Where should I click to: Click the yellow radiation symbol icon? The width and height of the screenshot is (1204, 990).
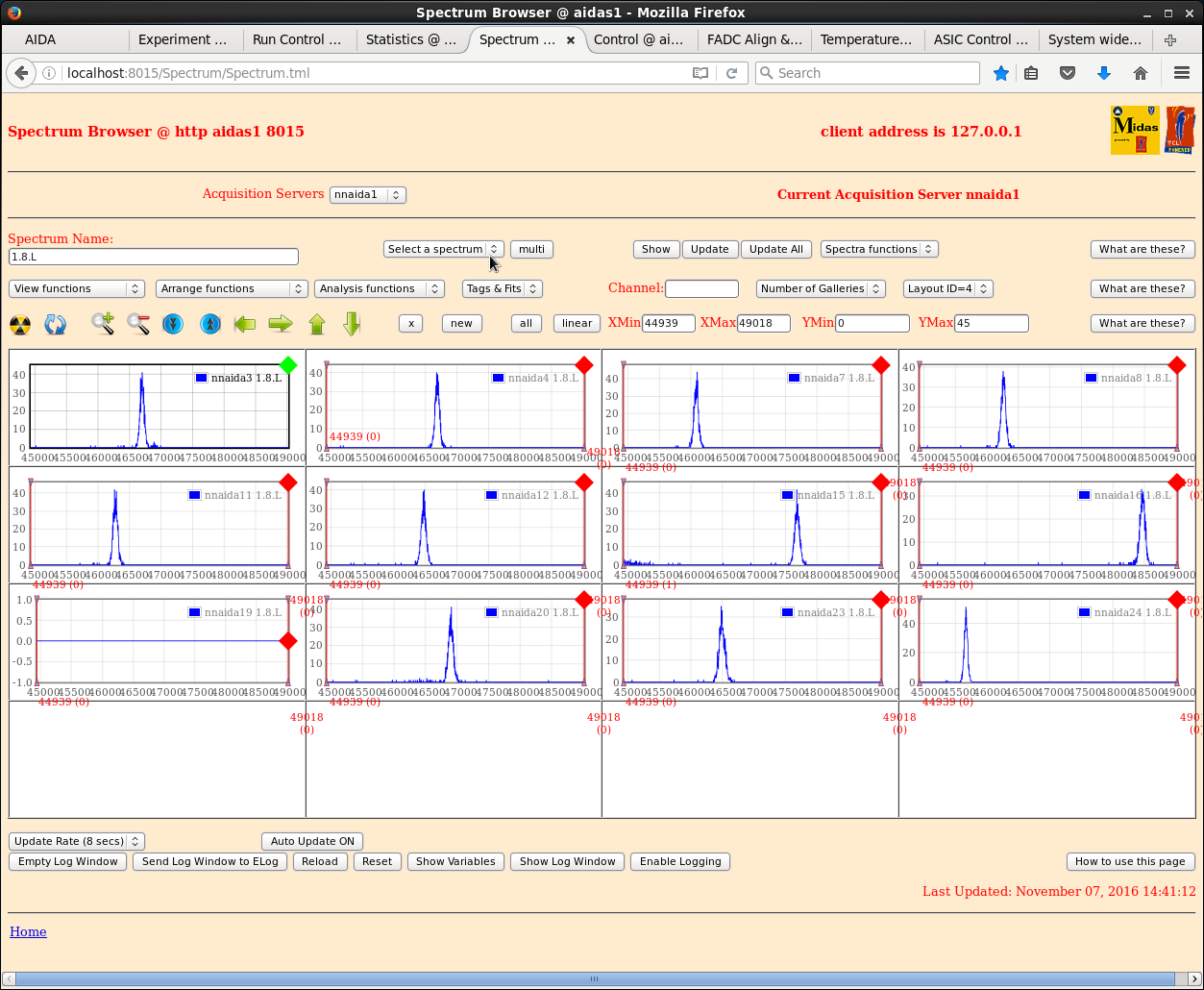[20, 324]
